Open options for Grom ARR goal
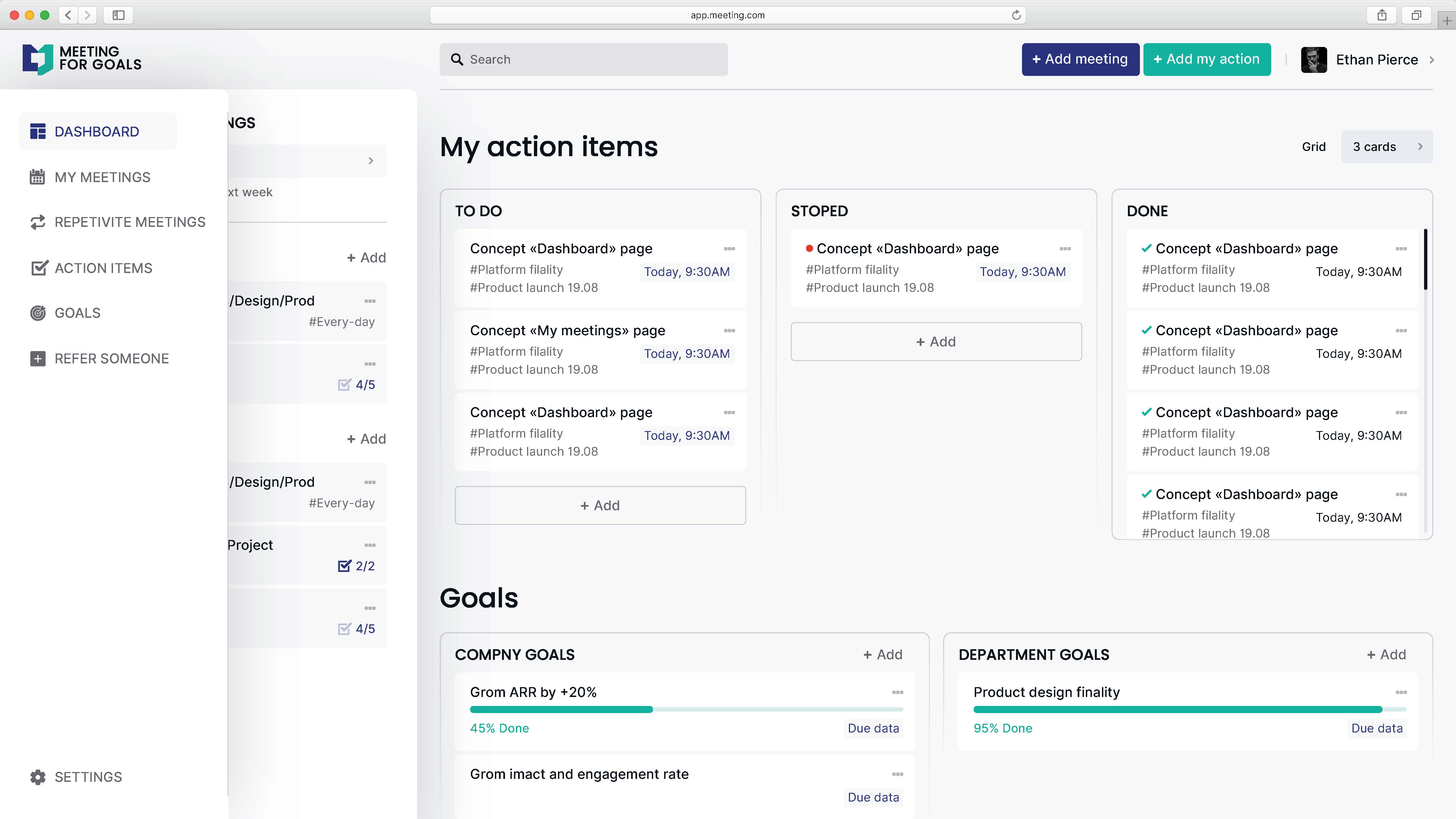 click(898, 692)
